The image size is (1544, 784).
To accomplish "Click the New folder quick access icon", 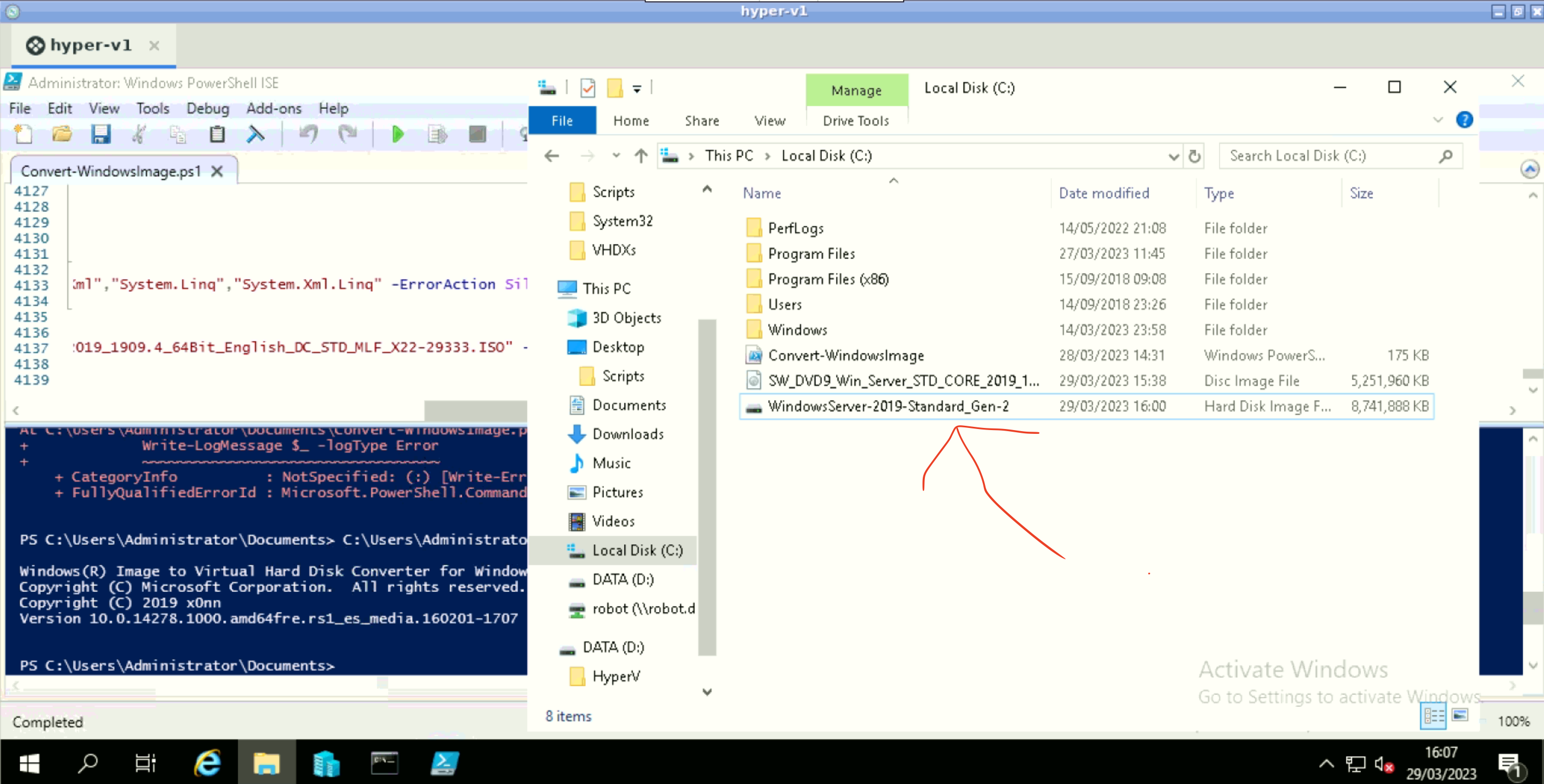I will [615, 88].
